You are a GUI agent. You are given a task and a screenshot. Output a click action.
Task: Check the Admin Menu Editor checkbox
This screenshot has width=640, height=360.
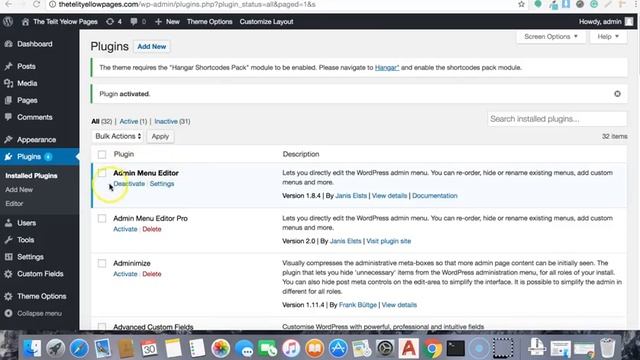tap(102, 173)
